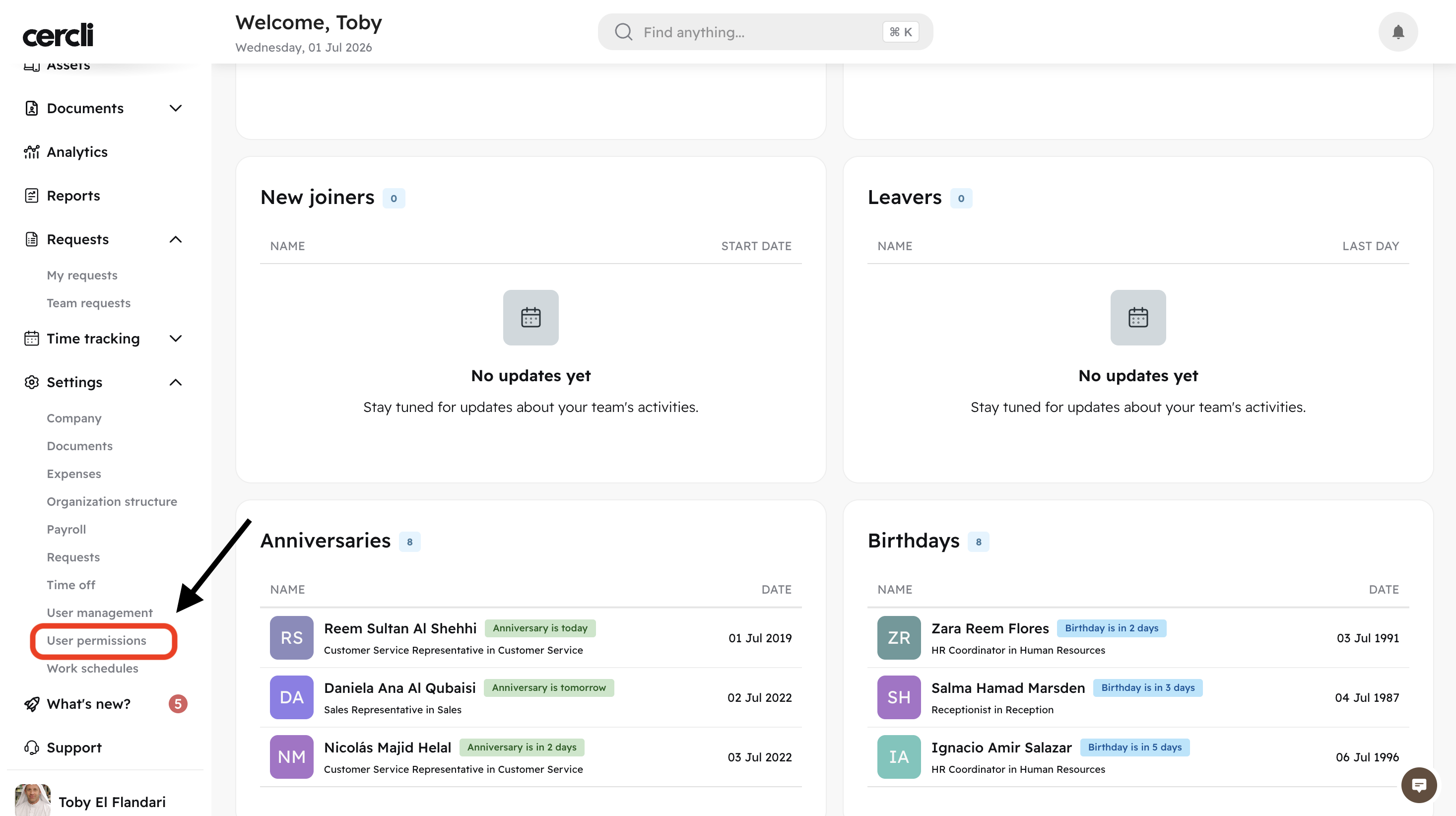Open the notifications bell
1456x816 pixels.
pyautogui.click(x=1398, y=32)
